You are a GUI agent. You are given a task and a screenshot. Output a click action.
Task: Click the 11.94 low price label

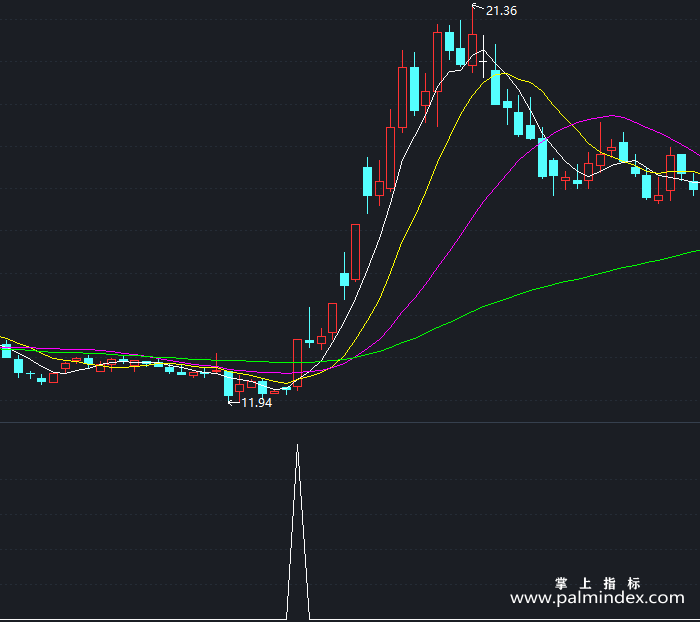point(256,403)
